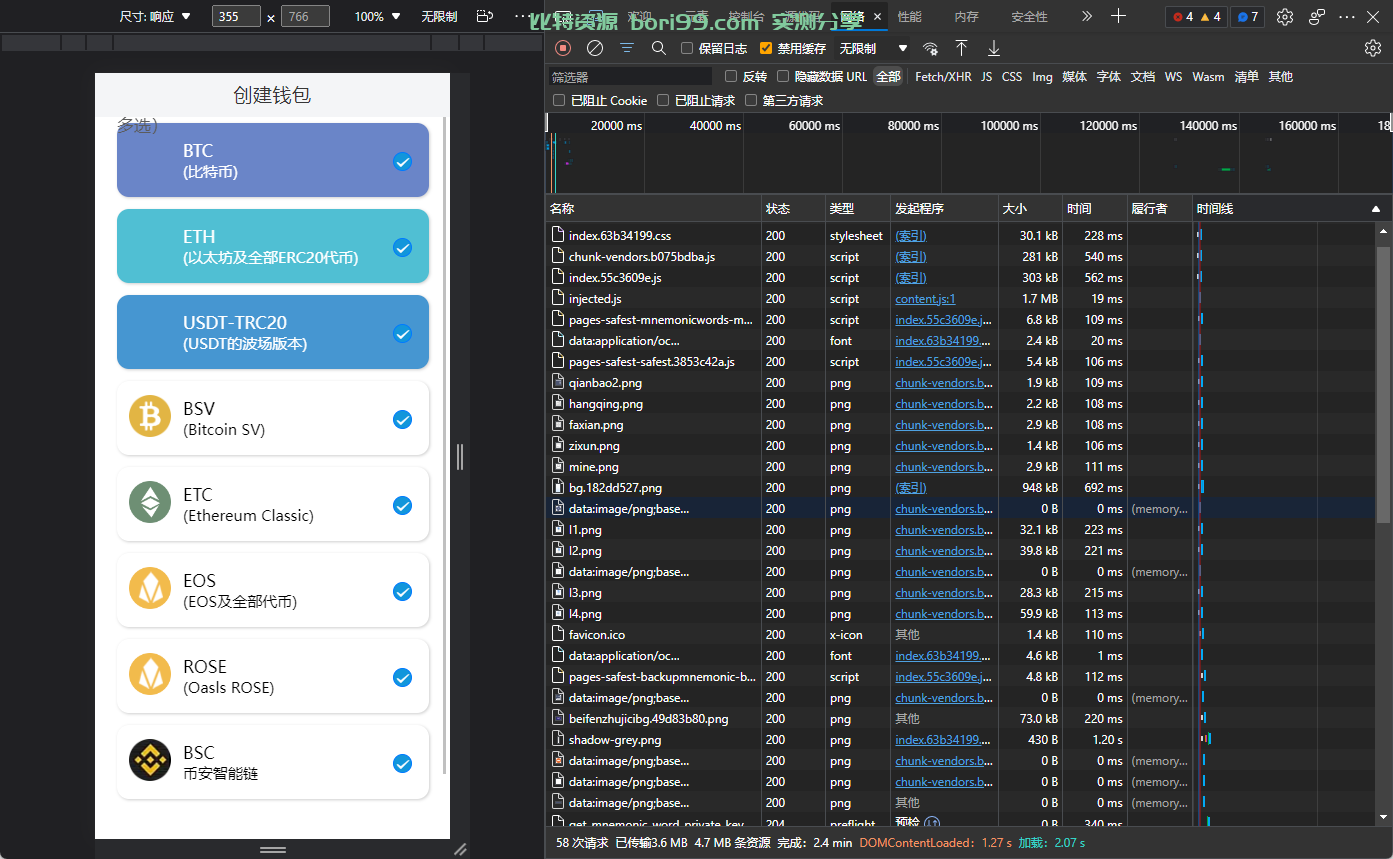This screenshot has height=859, width=1393.
Task: Export HAR file (down arrow icon)
Action: 993,48
